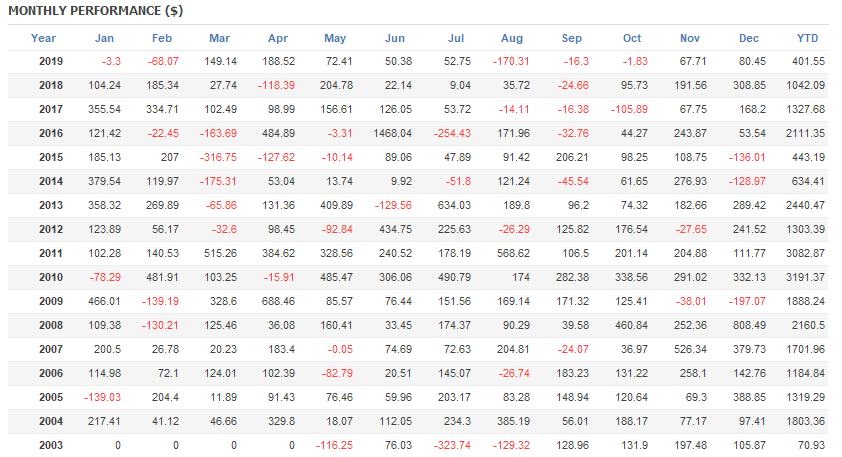The width and height of the screenshot is (842, 457).
Task: Click the 2016 year row label
Action: click(50, 133)
